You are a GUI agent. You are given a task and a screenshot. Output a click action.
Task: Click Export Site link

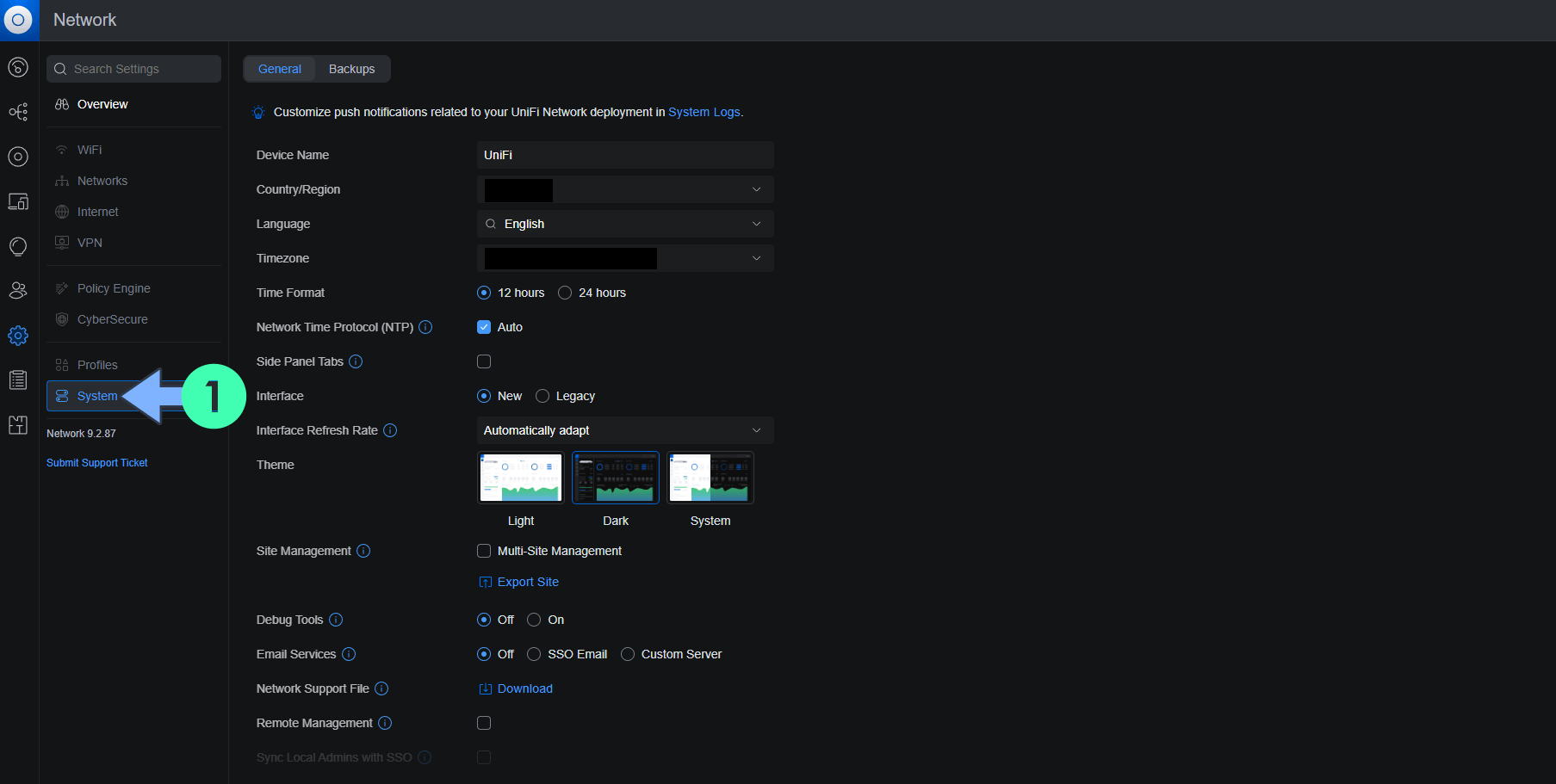click(x=519, y=582)
